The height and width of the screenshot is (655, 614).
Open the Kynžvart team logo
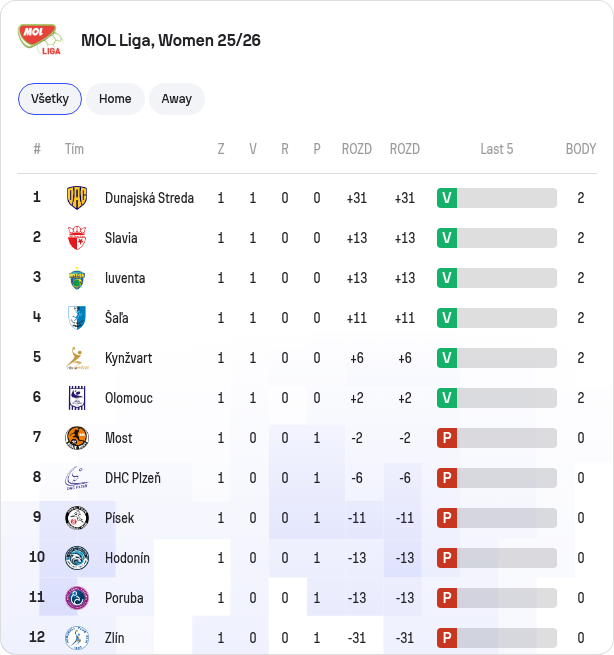(x=77, y=358)
